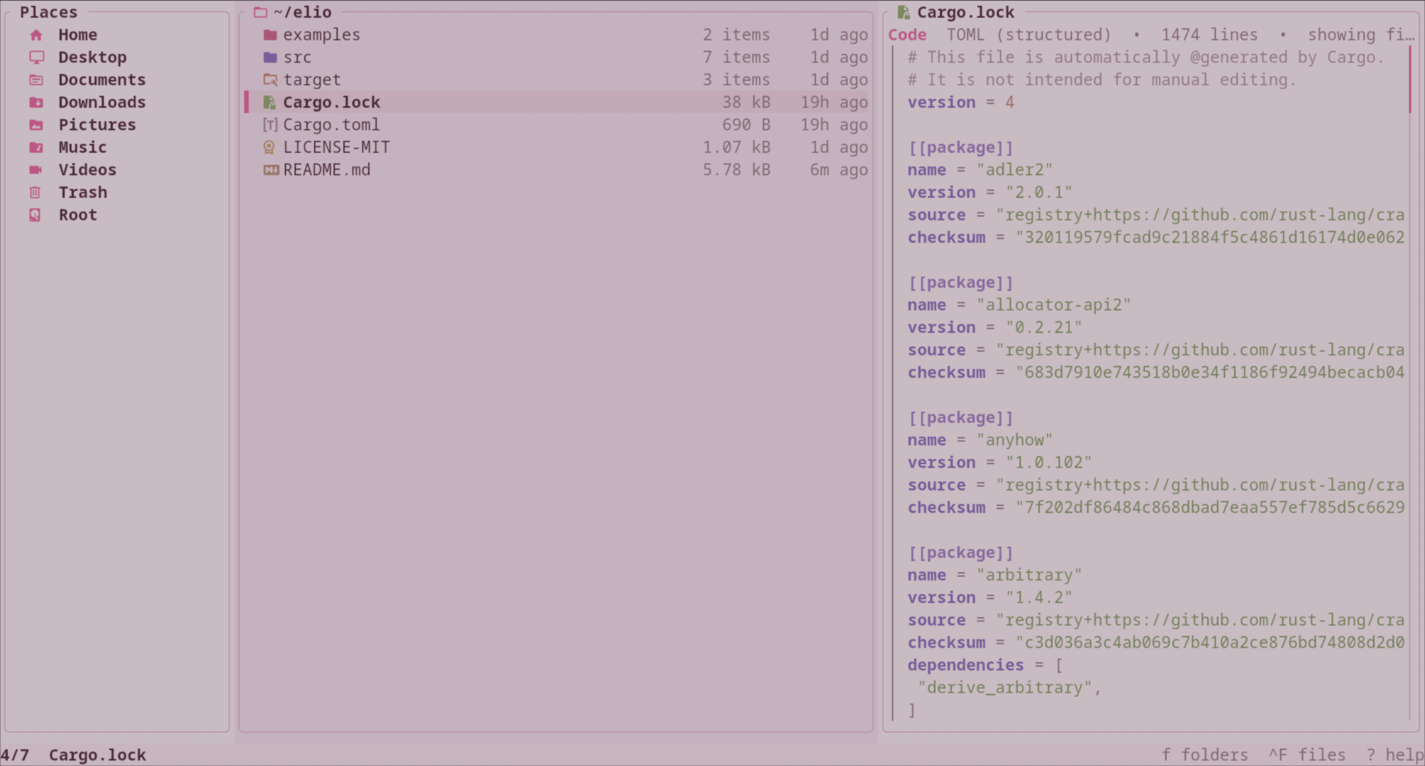Click the Cargo.lock file icon in the list
Image resolution: width=1425 pixels, height=766 pixels.
270,102
